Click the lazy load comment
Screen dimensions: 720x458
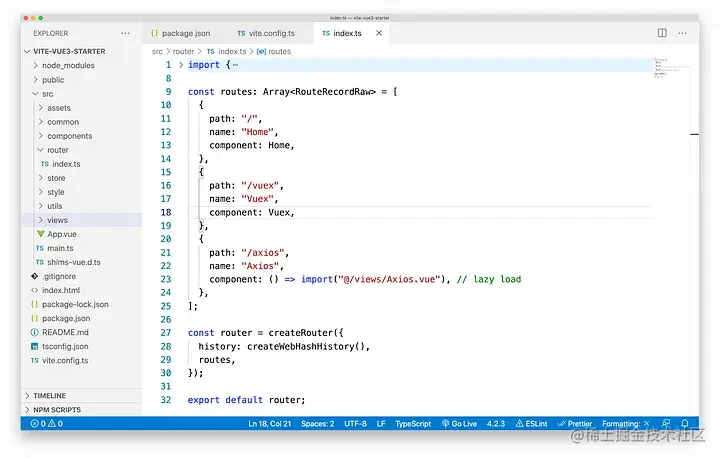489,279
